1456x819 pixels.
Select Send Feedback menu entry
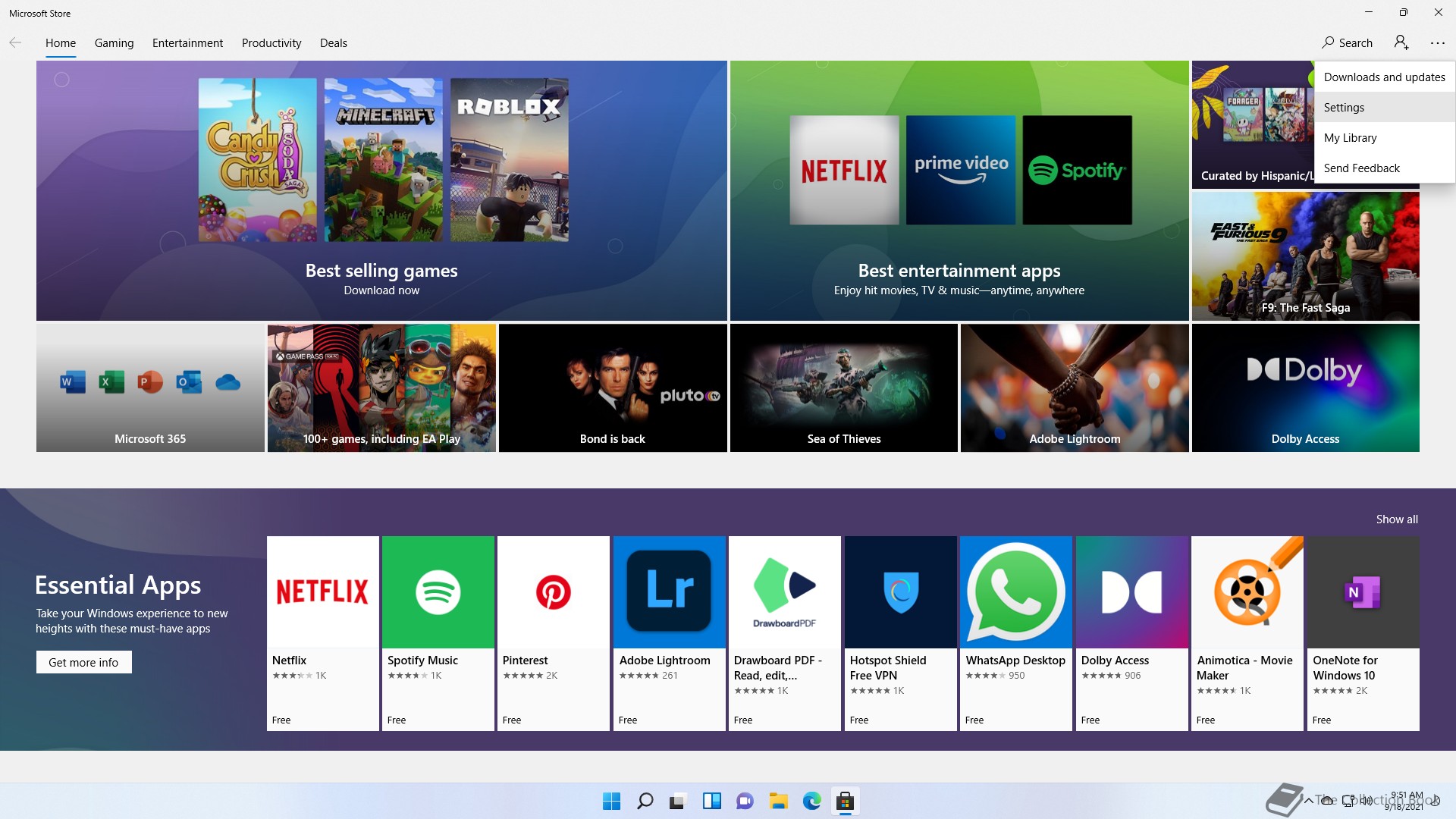coord(1385,168)
